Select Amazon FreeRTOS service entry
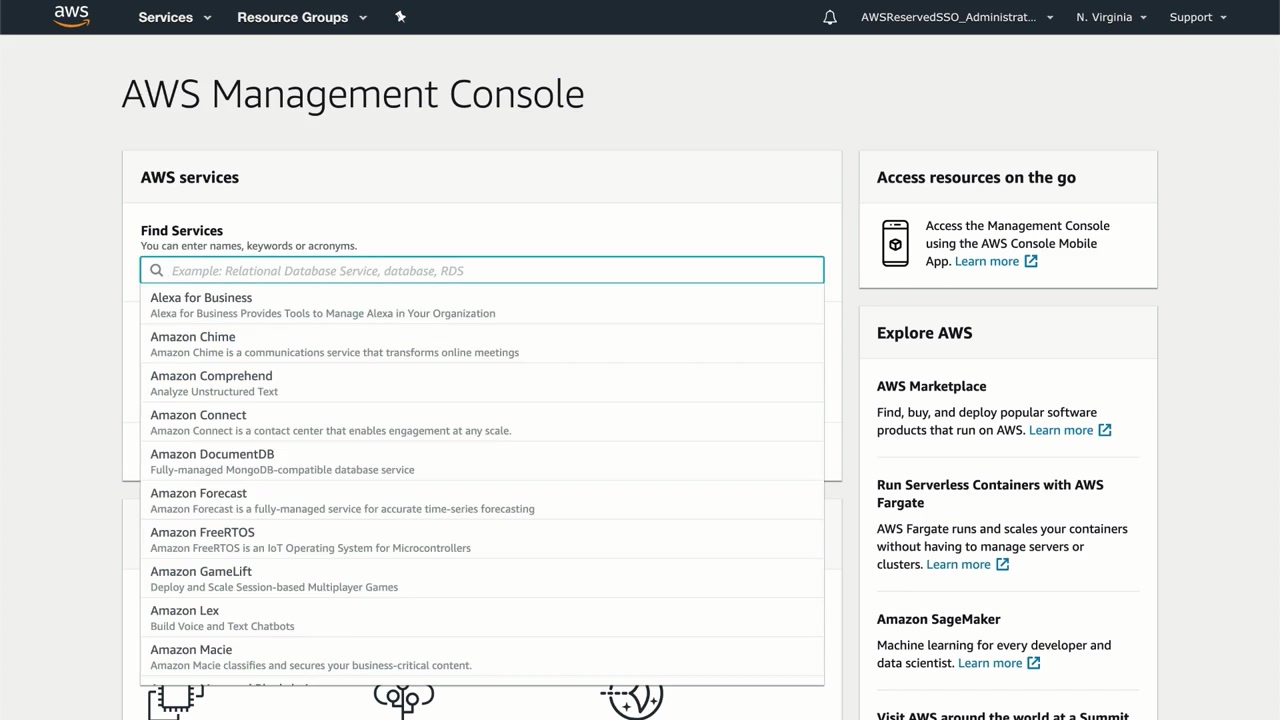Image resolution: width=1280 pixels, height=720 pixels. [x=482, y=539]
